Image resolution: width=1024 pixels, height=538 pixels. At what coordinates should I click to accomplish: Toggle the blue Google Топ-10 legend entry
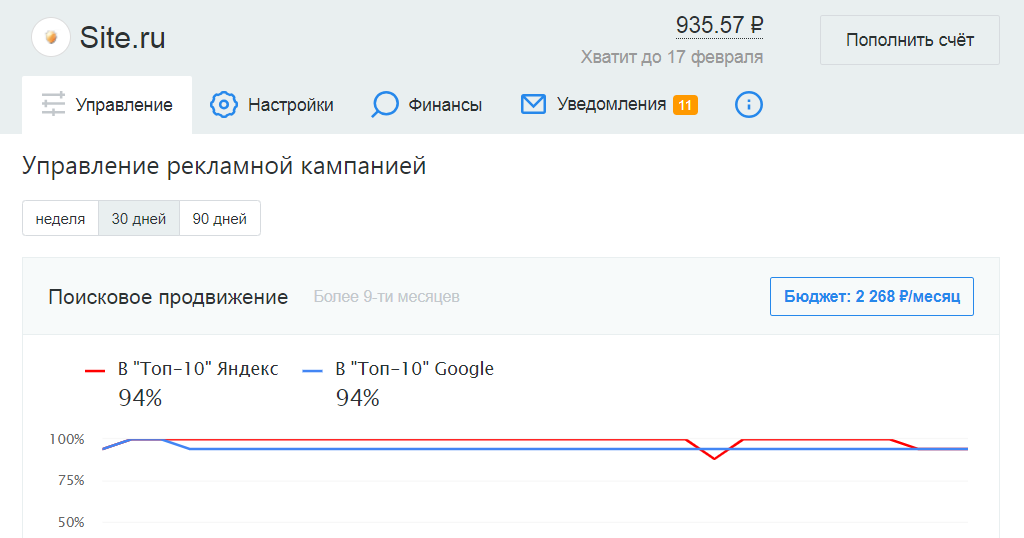pyautogui.click(x=398, y=369)
